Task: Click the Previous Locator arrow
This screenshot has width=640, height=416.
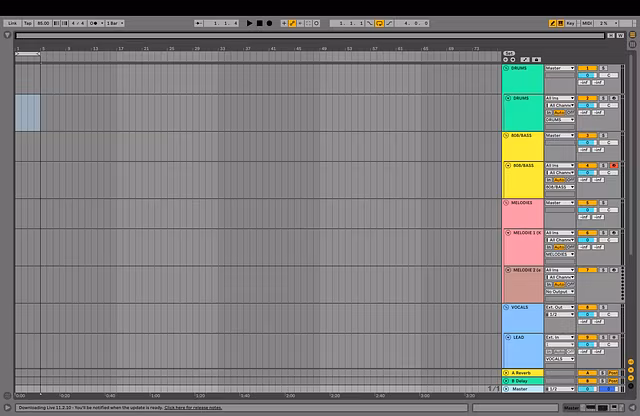Action: click(x=506, y=60)
